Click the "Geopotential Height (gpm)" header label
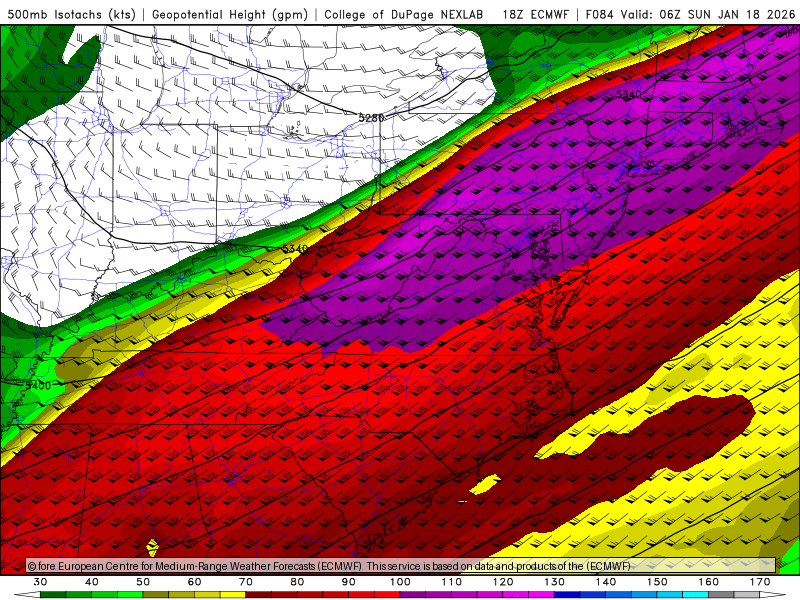Viewport: 800px width, 600px height. (x=230, y=14)
